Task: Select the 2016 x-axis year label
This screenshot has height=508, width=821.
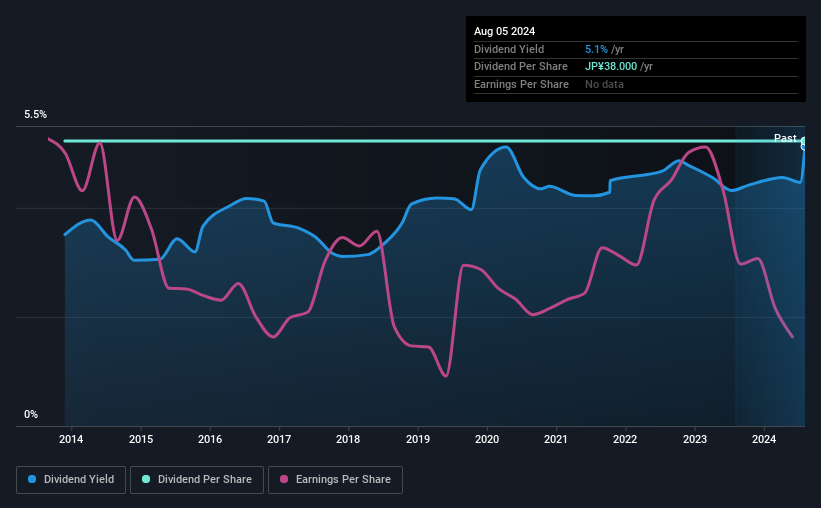Action: point(210,439)
